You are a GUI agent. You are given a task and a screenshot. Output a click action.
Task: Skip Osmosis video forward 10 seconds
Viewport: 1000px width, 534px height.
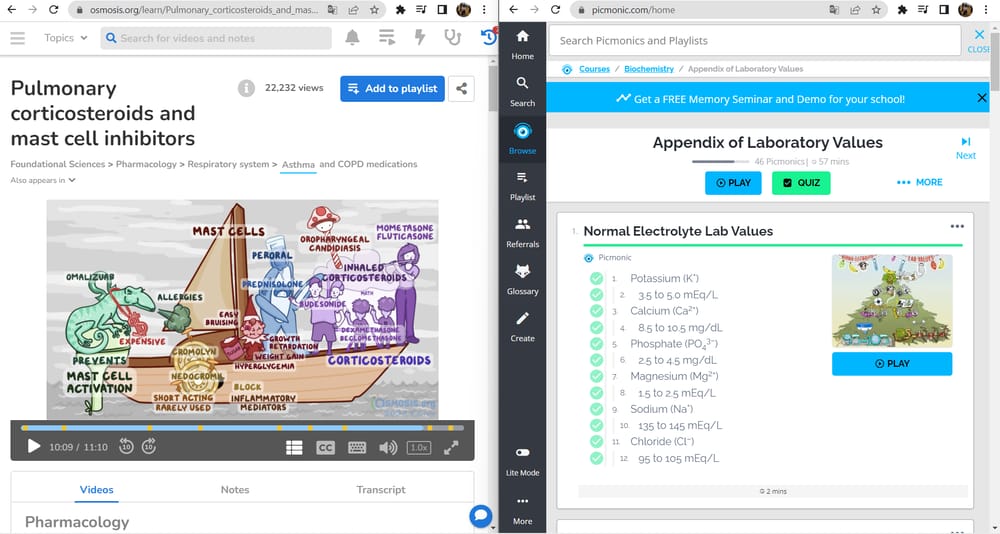point(149,447)
